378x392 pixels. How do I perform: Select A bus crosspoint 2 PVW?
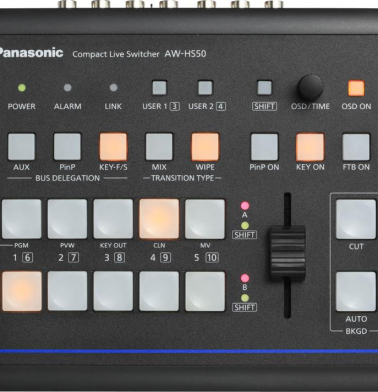pos(67,219)
